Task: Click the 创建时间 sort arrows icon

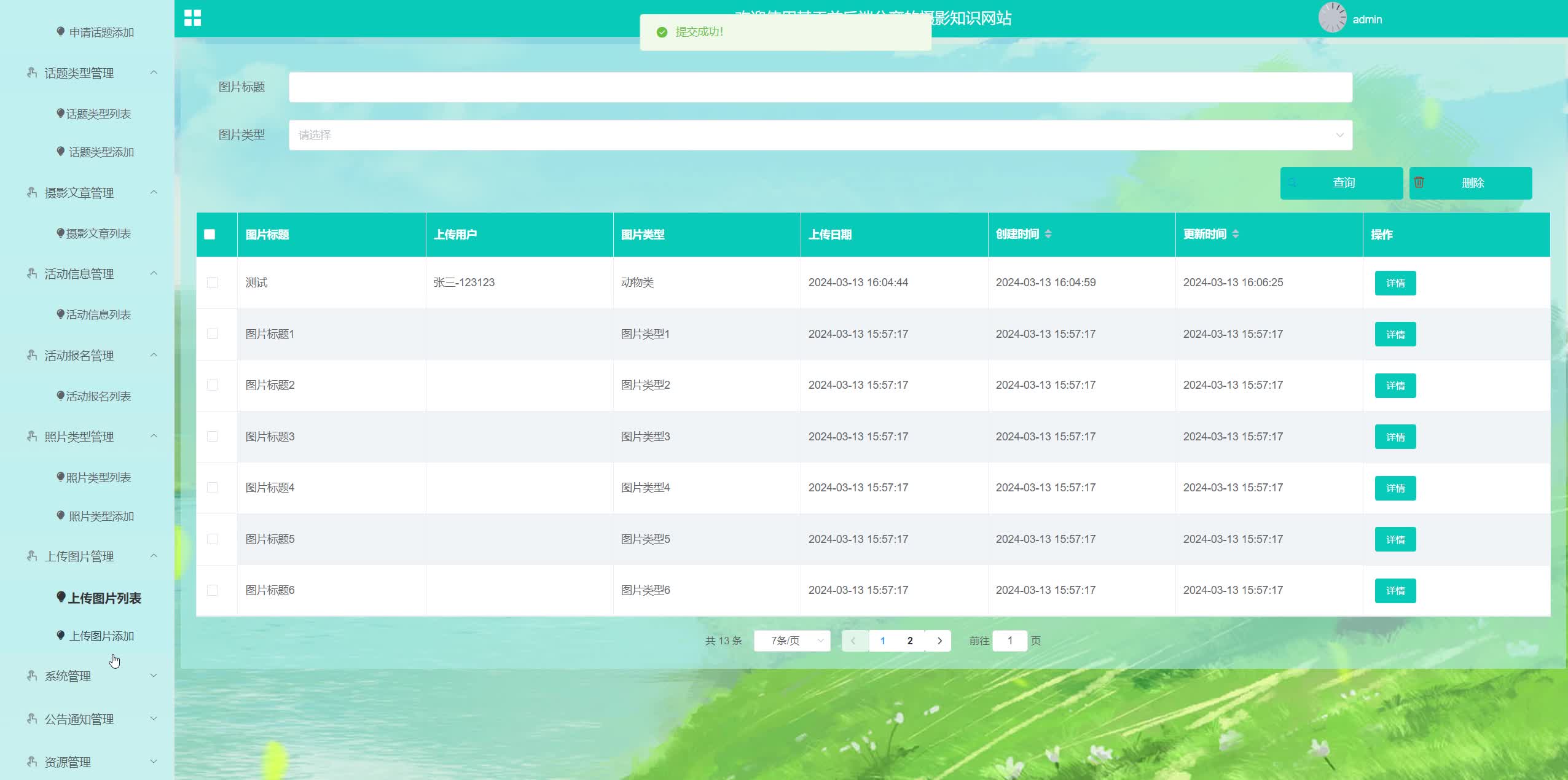Action: click(1048, 234)
